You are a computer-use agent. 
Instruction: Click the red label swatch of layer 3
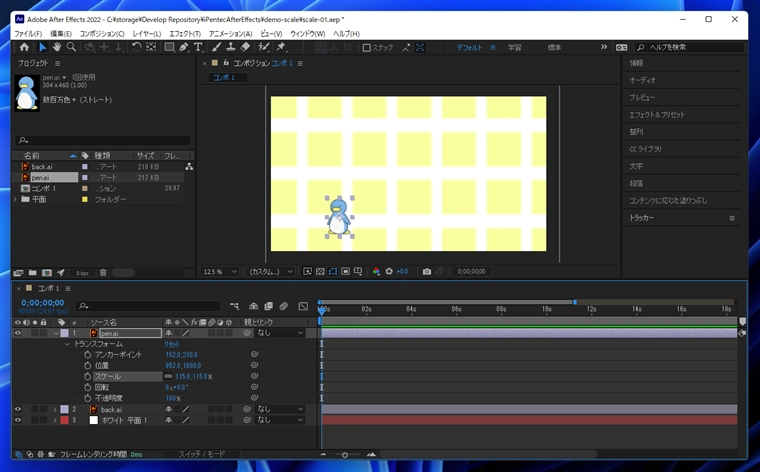tap(65, 420)
